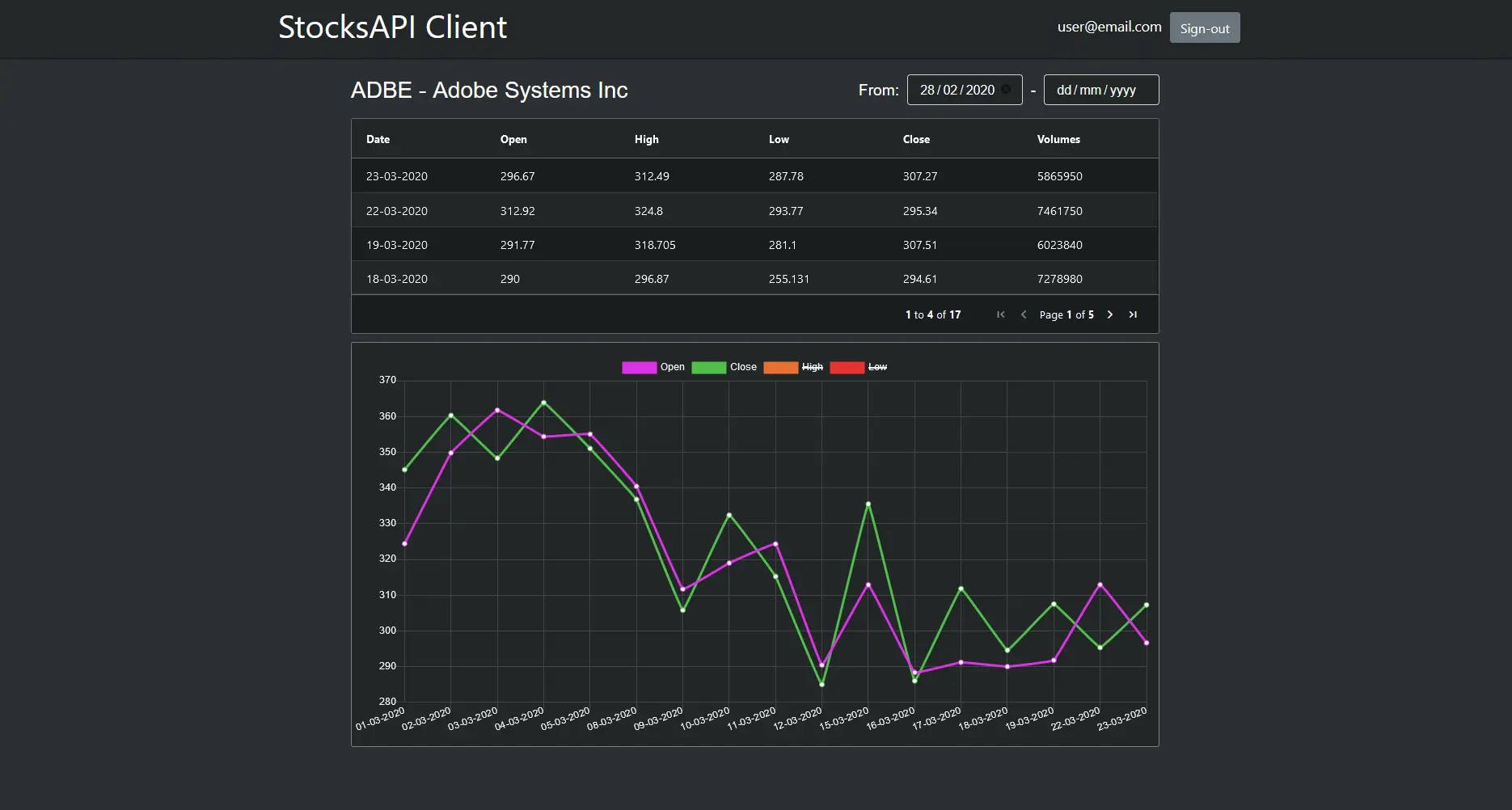Select the empty To date field
The image size is (1512, 810).
(x=1100, y=90)
